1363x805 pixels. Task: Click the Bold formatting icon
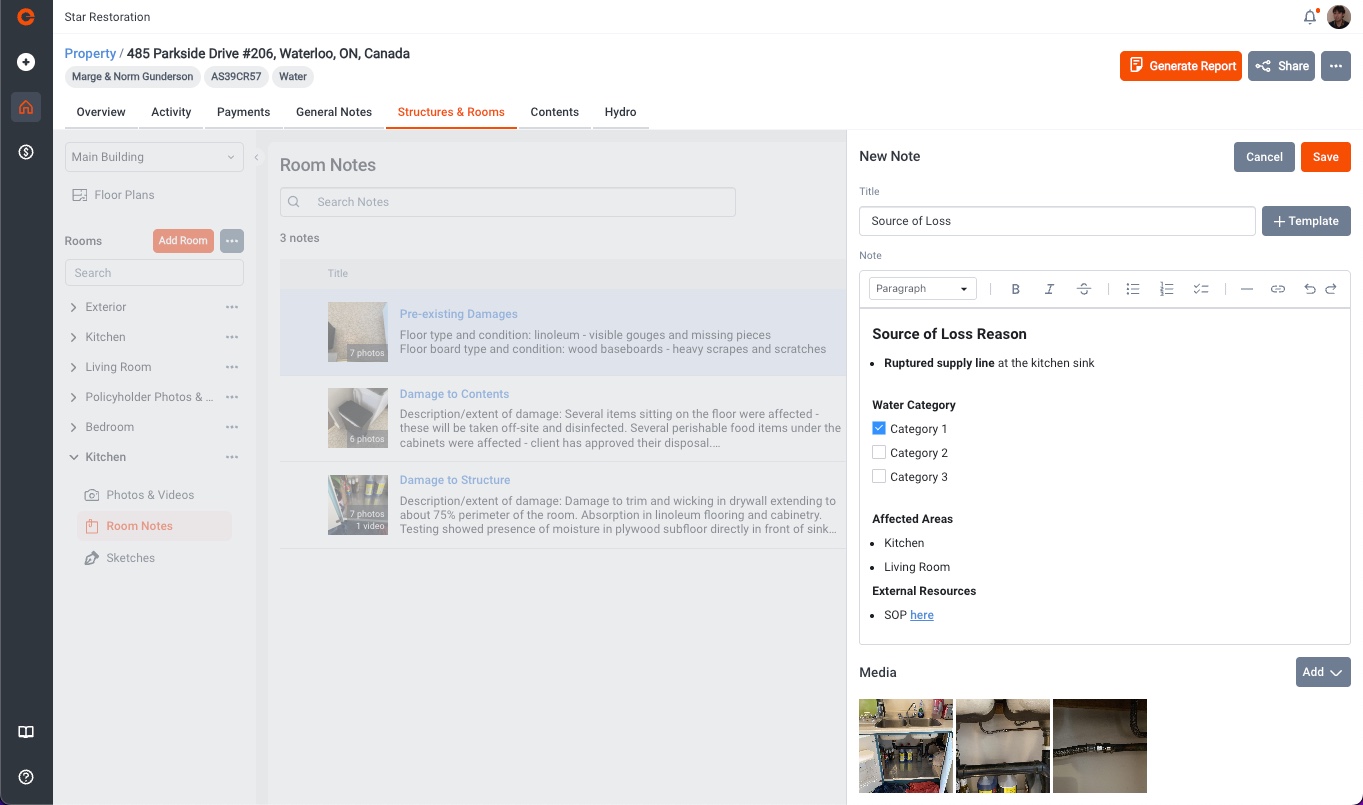pos(1015,289)
